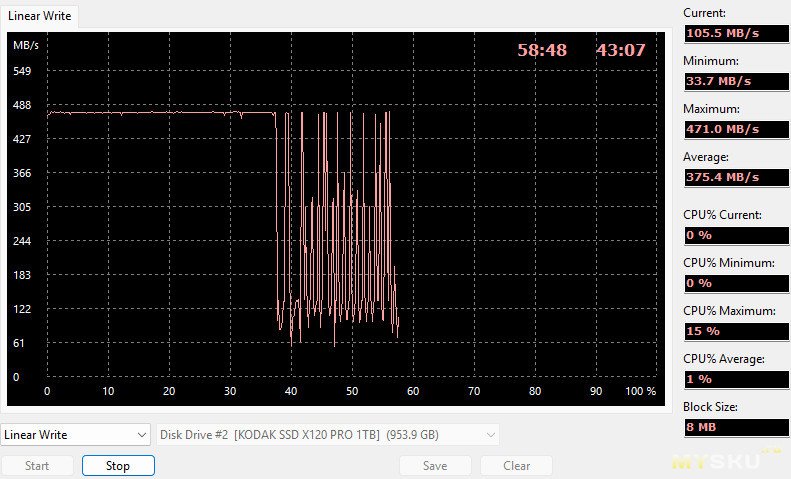
Task: Select the Current 105.5 MB/s value
Action: coord(737,33)
